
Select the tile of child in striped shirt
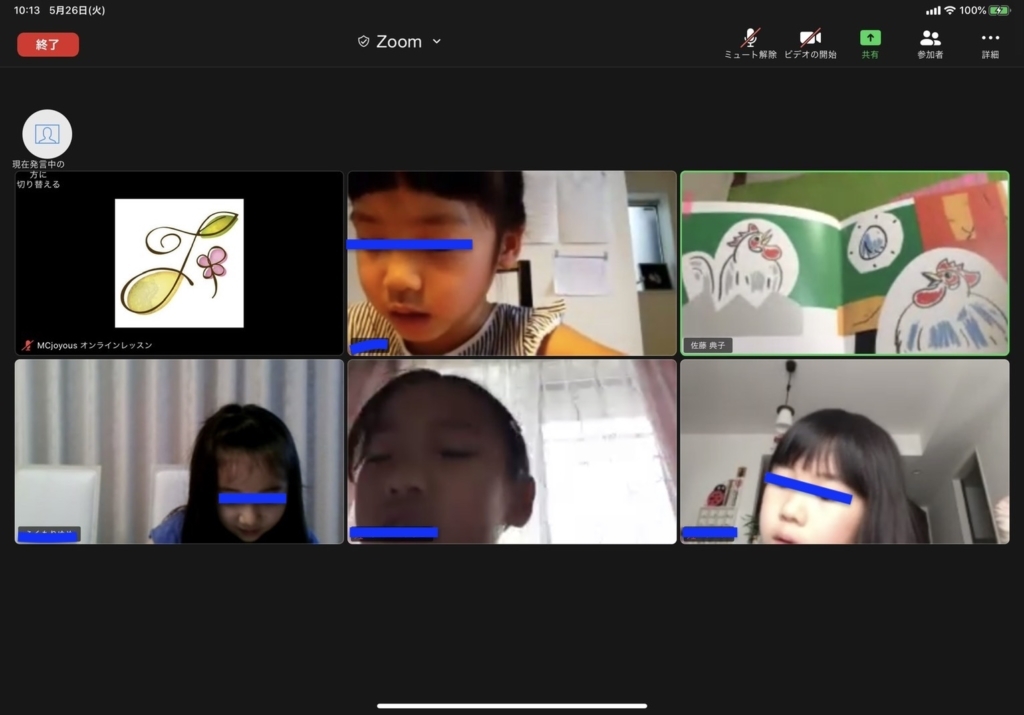point(512,263)
